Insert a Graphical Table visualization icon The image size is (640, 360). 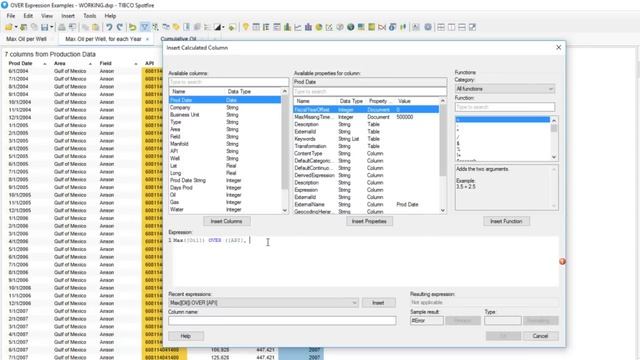(x=277, y=27)
